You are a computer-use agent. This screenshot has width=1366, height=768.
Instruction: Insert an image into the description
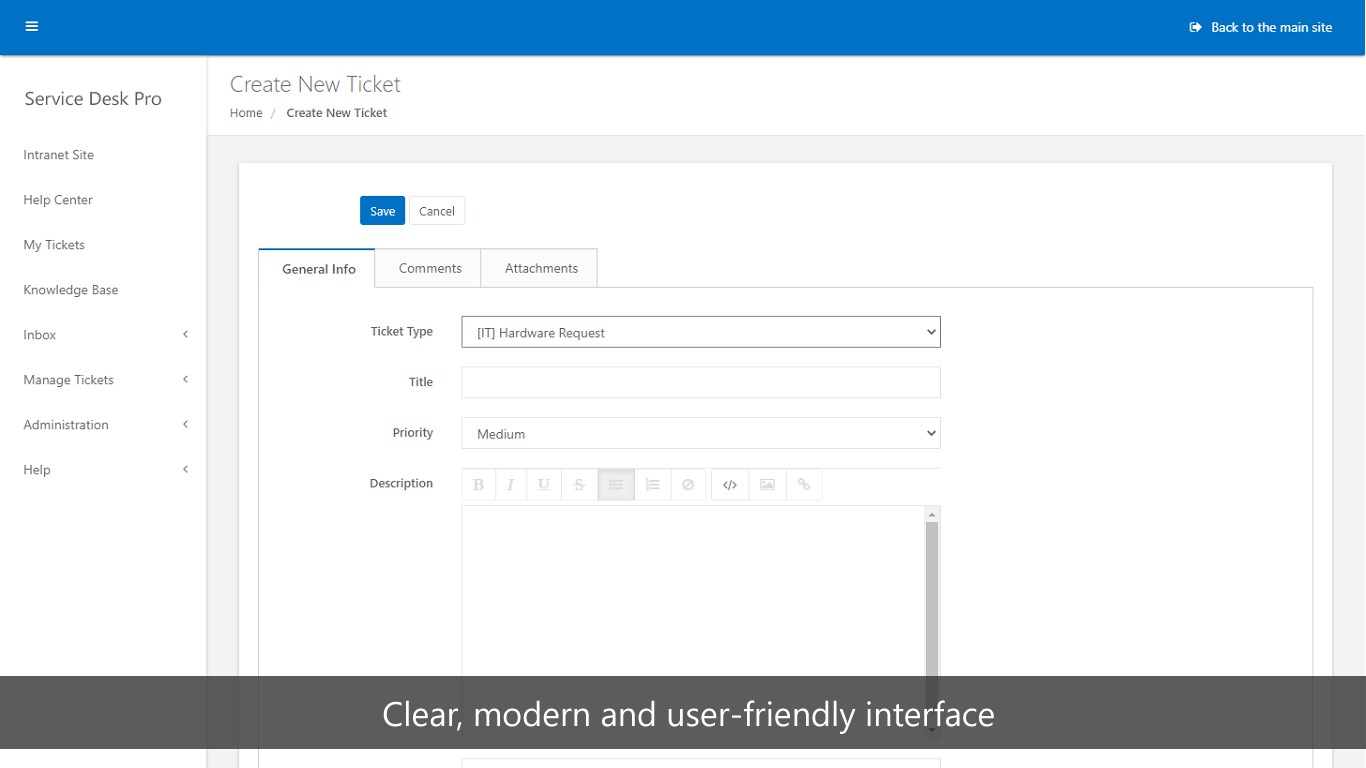[x=767, y=485]
